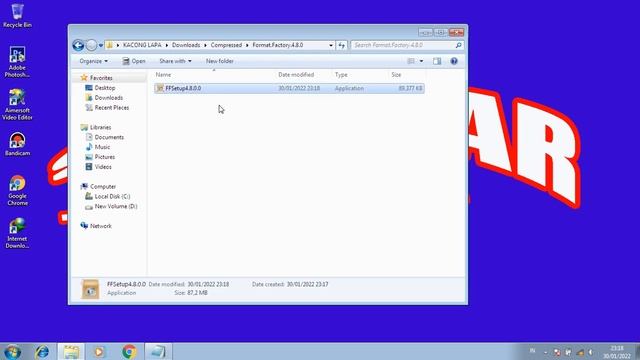640x360 pixels.
Task: Navigate to Downloads breadcrumb segment
Action: point(186,45)
